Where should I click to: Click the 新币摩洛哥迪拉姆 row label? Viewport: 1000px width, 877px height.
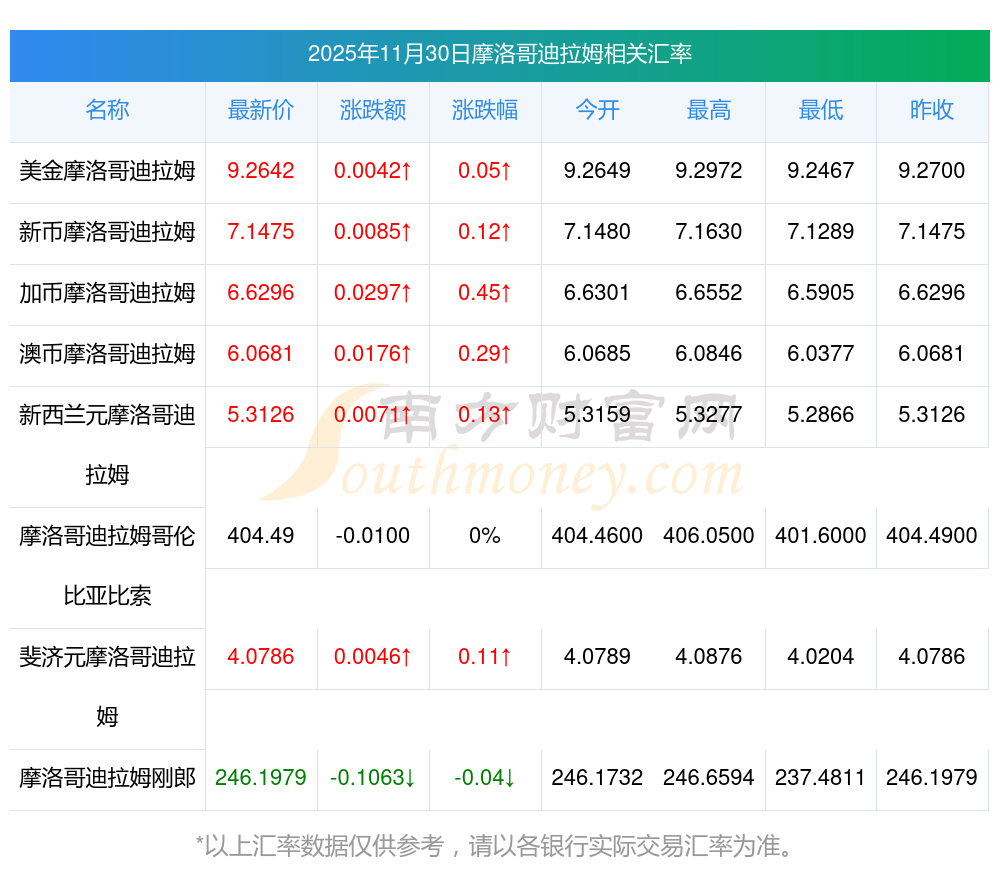coord(107,232)
